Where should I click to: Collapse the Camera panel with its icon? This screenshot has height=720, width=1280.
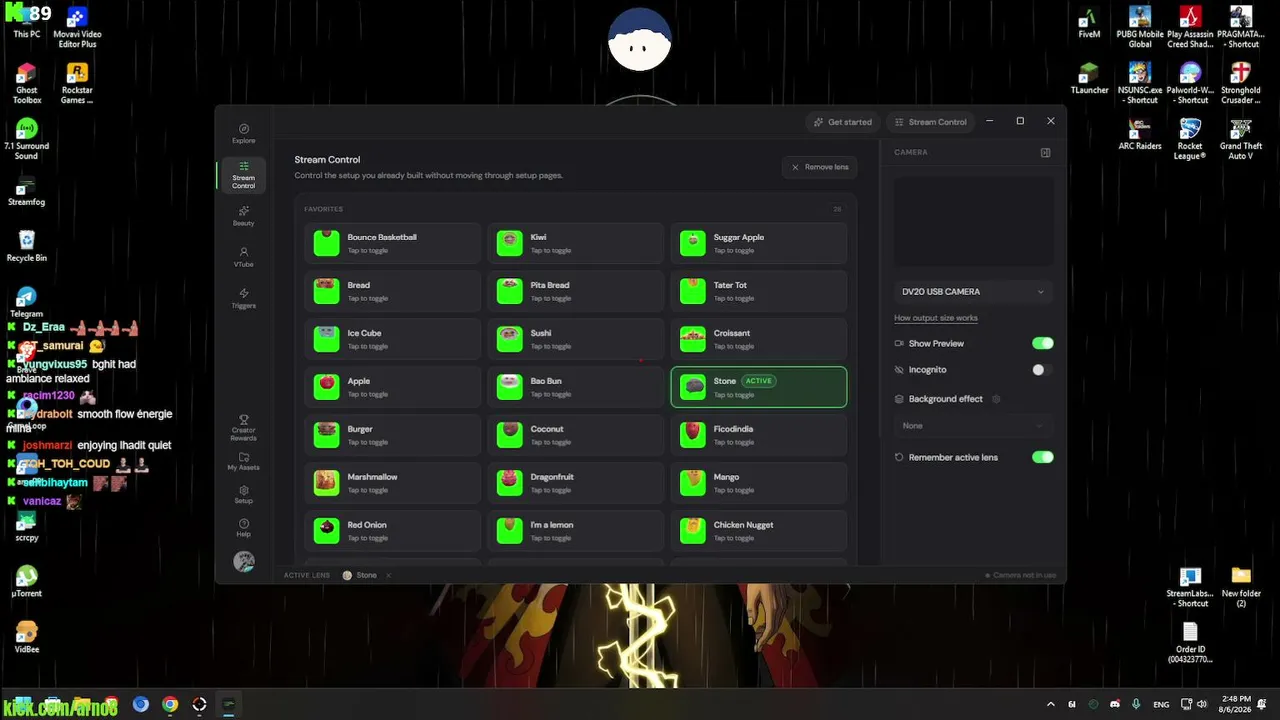pyautogui.click(x=1045, y=153)
